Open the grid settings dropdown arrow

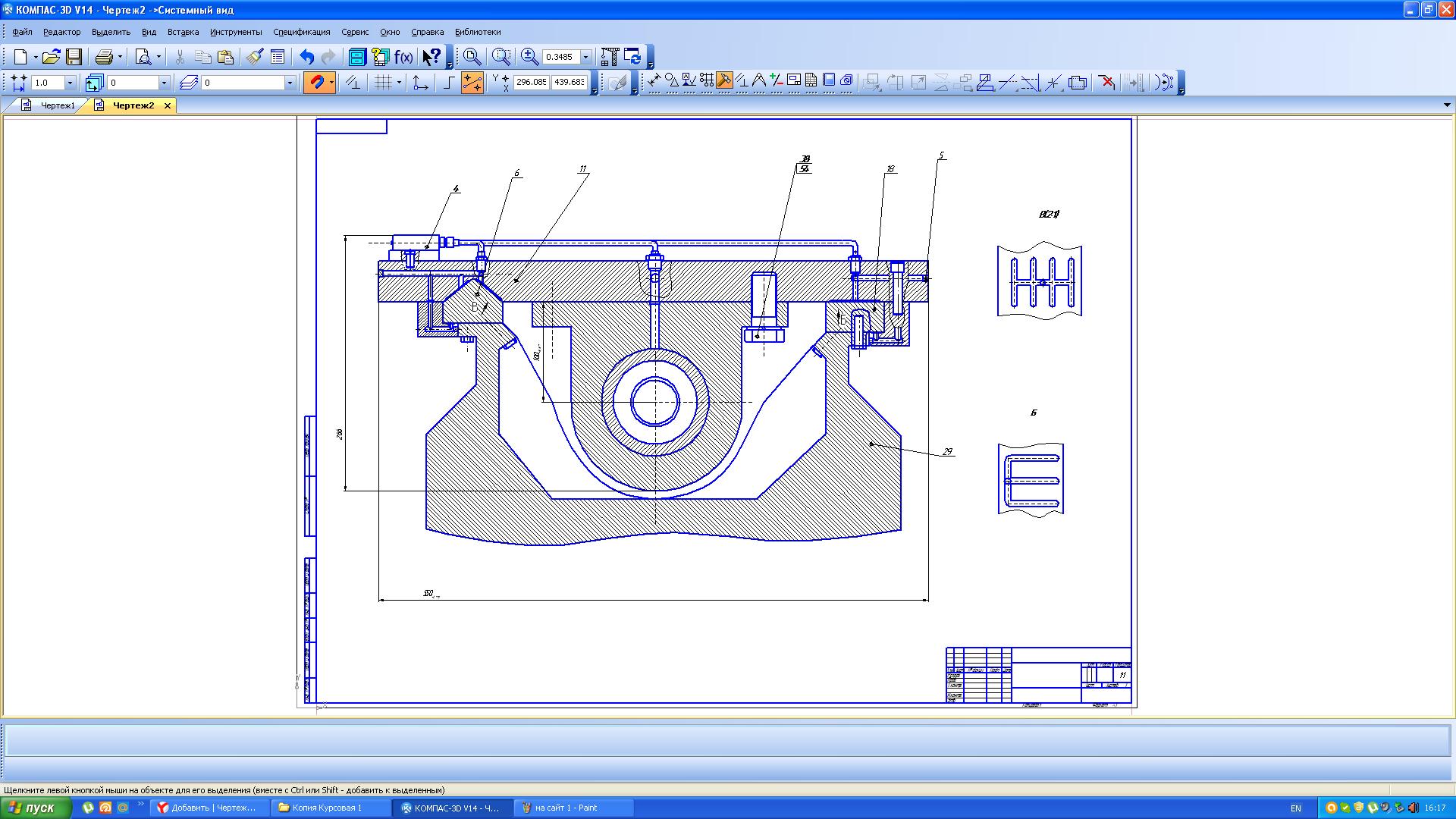[399, 83]
